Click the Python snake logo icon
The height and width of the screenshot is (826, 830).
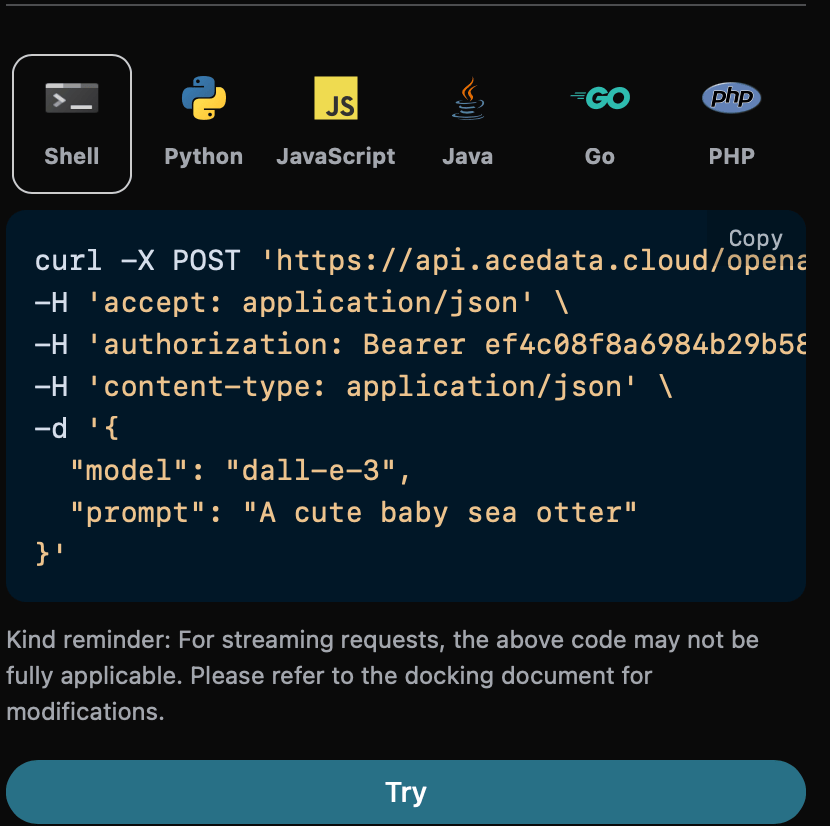coord(204,99)
